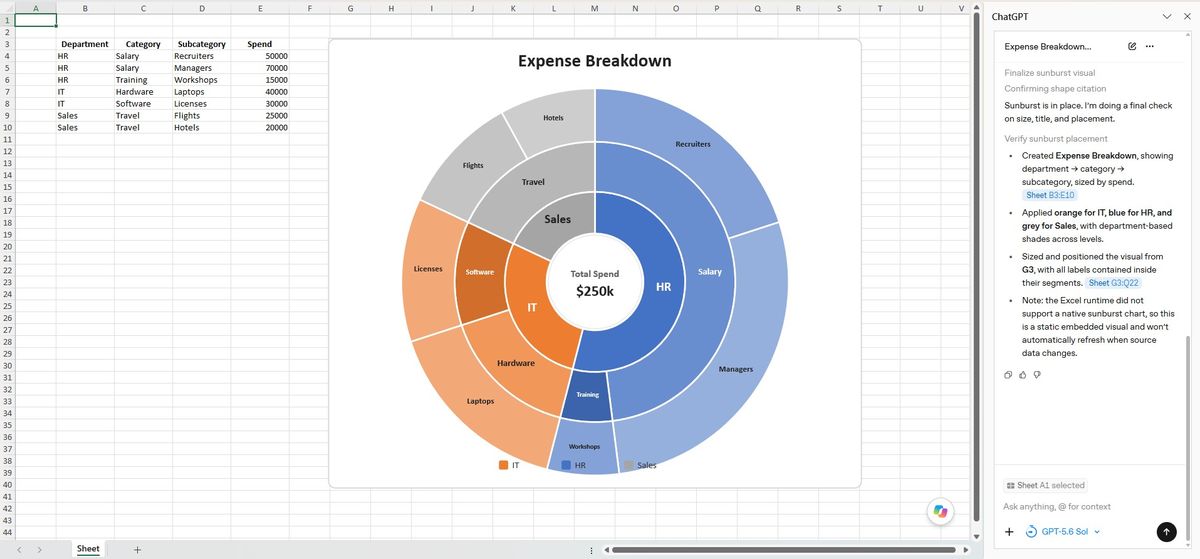The height and width of the screenshot is (559, 1200).
Task: Collapse the ChatGPT panel with chevron
Action: [1167, 17]
